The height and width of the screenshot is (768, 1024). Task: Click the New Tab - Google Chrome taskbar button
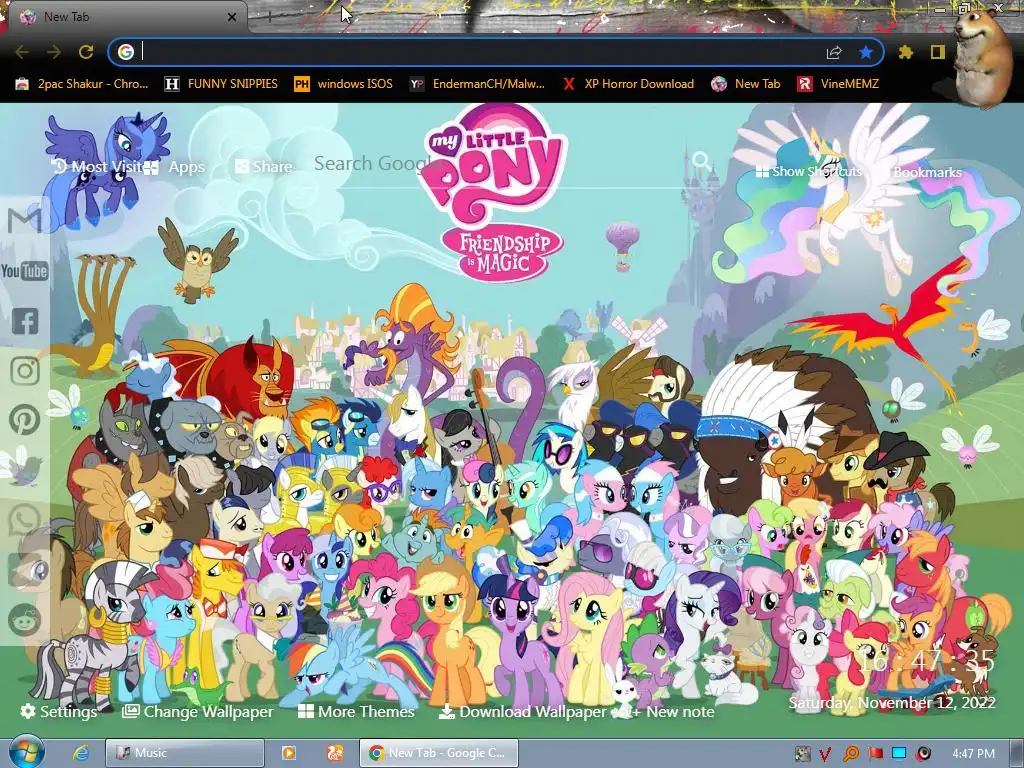[x=439, y=753]
